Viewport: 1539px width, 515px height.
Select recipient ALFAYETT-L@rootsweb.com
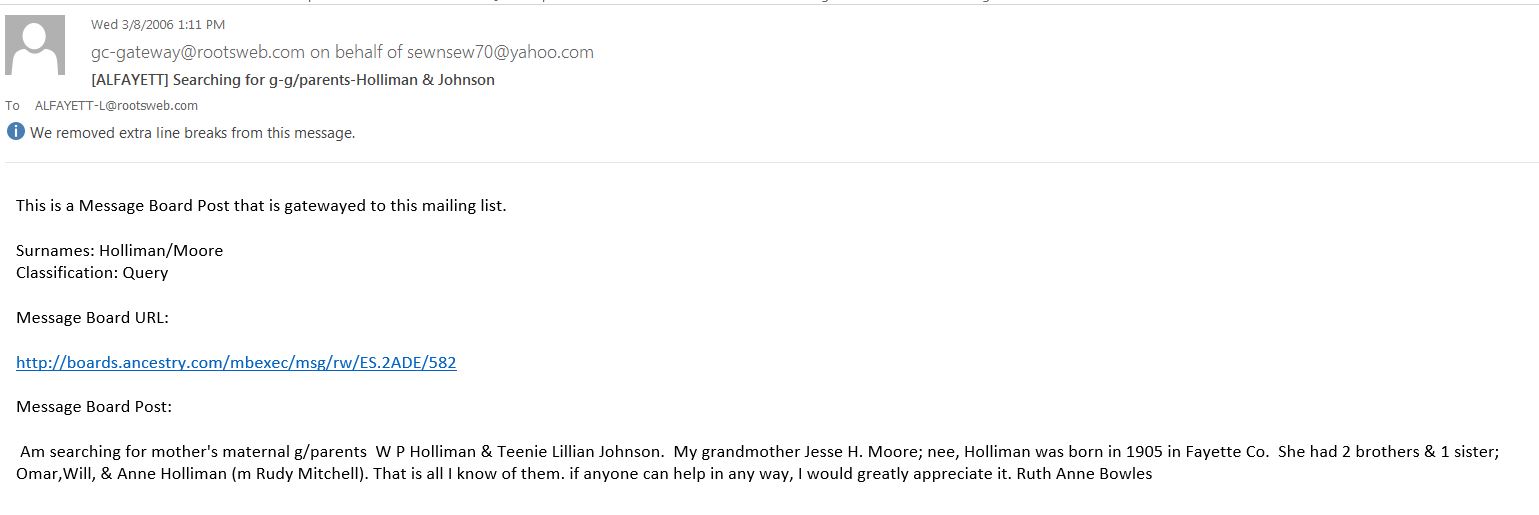point(116,105)
